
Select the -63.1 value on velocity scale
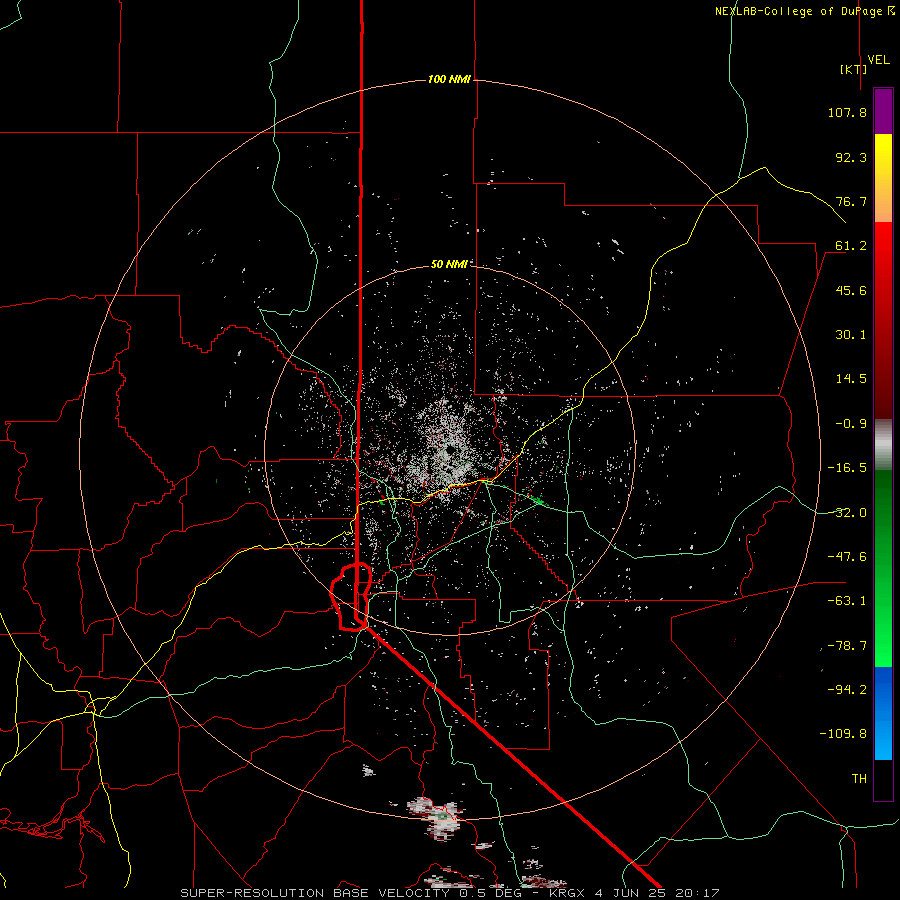(x=847, y=600)
